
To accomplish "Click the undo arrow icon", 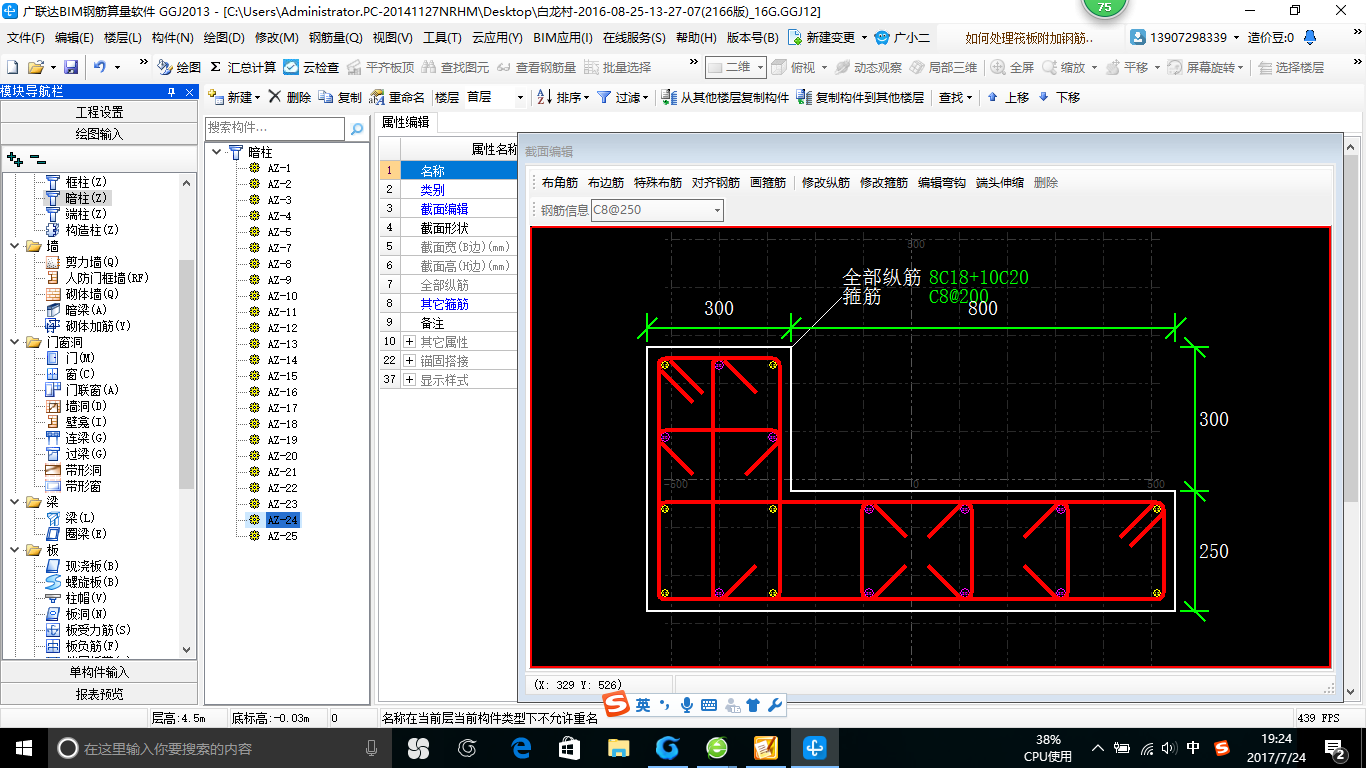I will pos(100,67).
